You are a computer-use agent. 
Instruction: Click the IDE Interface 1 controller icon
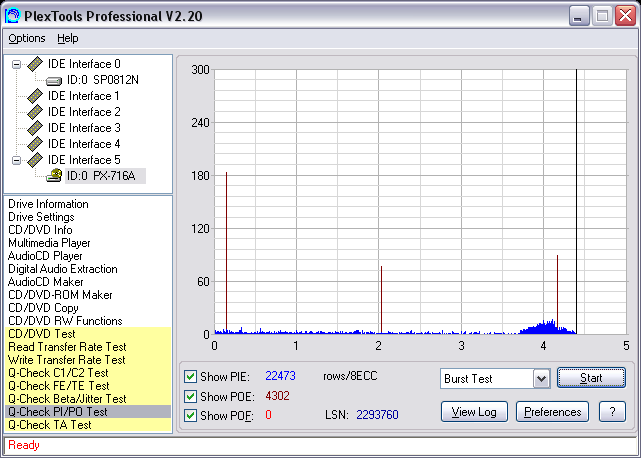point(35,96)
